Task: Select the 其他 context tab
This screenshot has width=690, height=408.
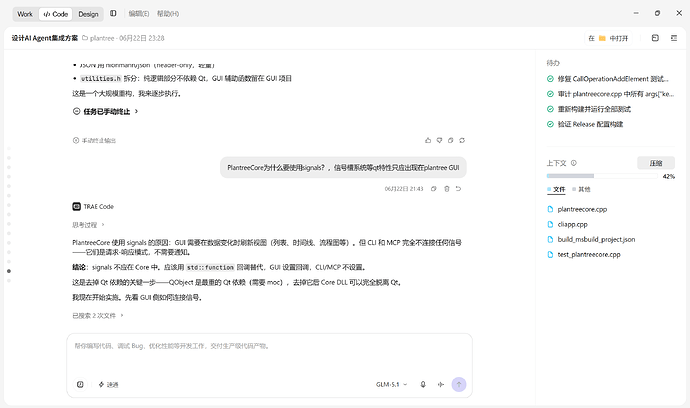Action: coord(581,190)
